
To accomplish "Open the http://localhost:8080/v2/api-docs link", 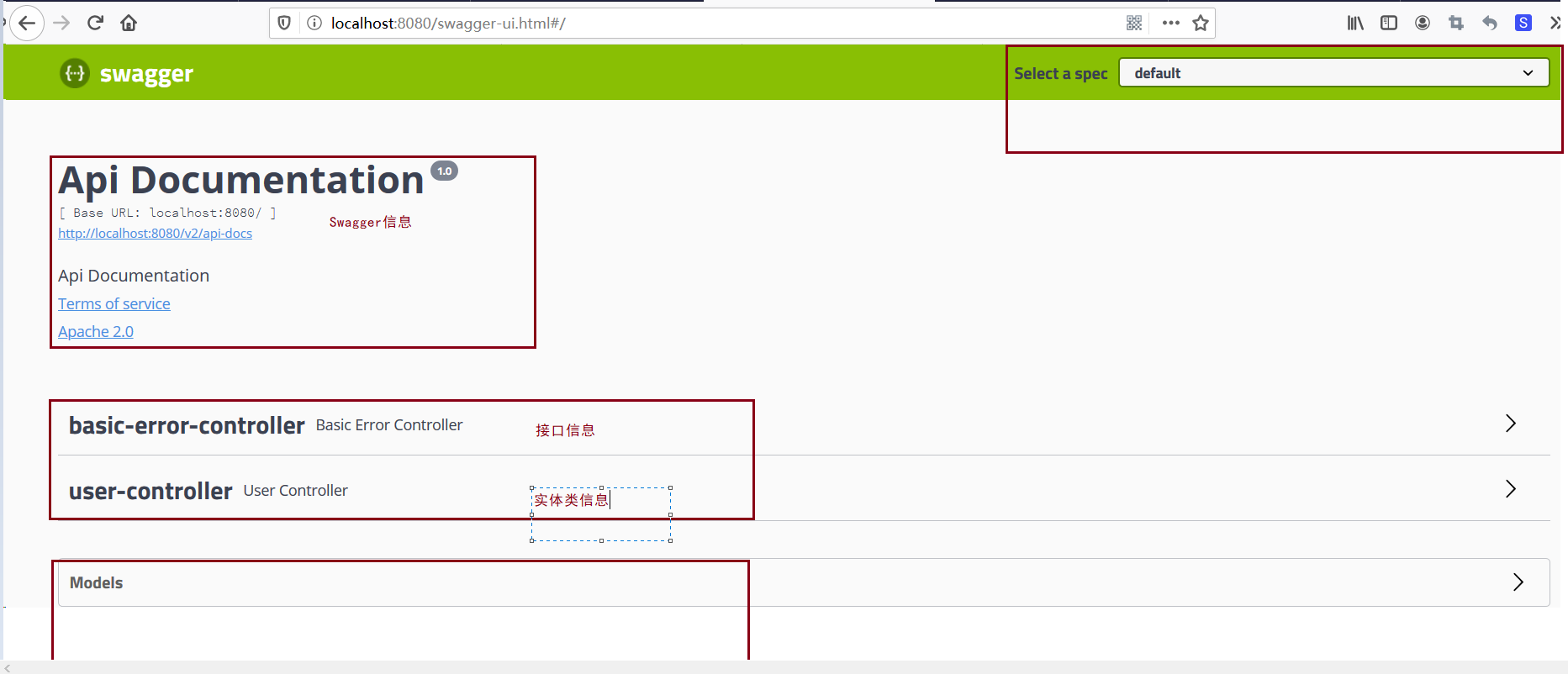I will (x=155, y=233).
